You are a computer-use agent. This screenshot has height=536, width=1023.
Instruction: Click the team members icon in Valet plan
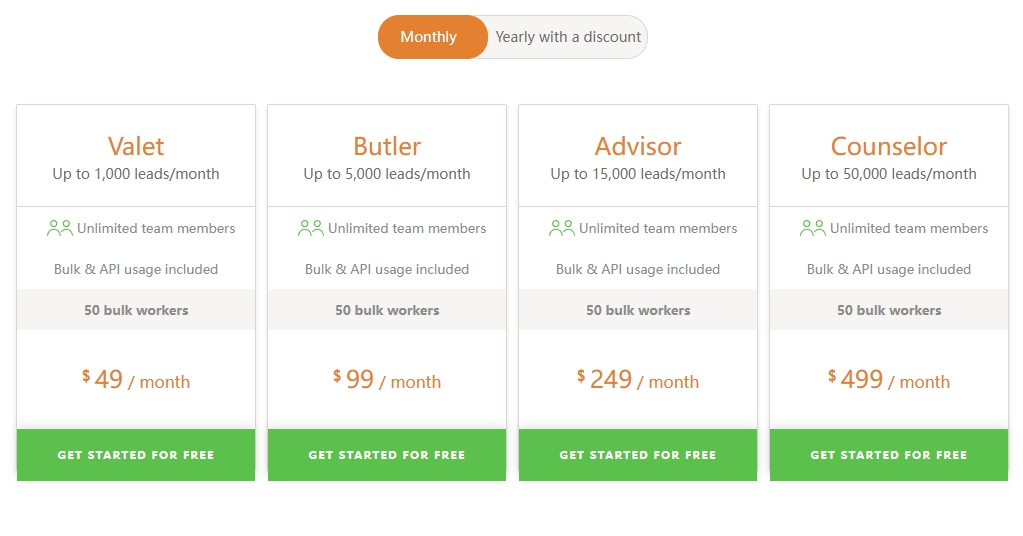point(59,228)
